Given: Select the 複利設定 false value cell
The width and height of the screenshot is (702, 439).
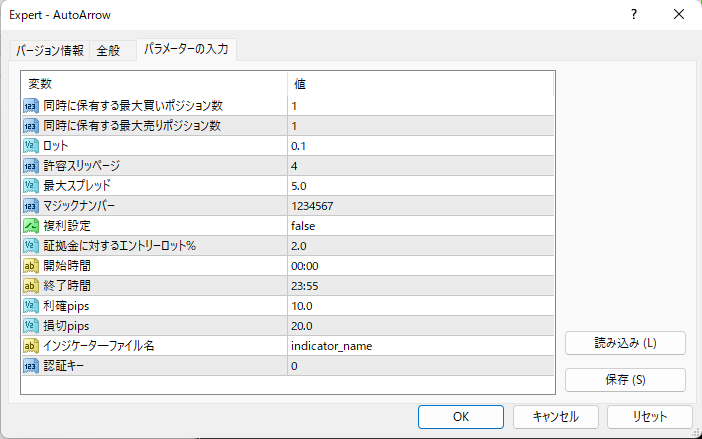Looking at the screenshot, I should tap(420, 226).
